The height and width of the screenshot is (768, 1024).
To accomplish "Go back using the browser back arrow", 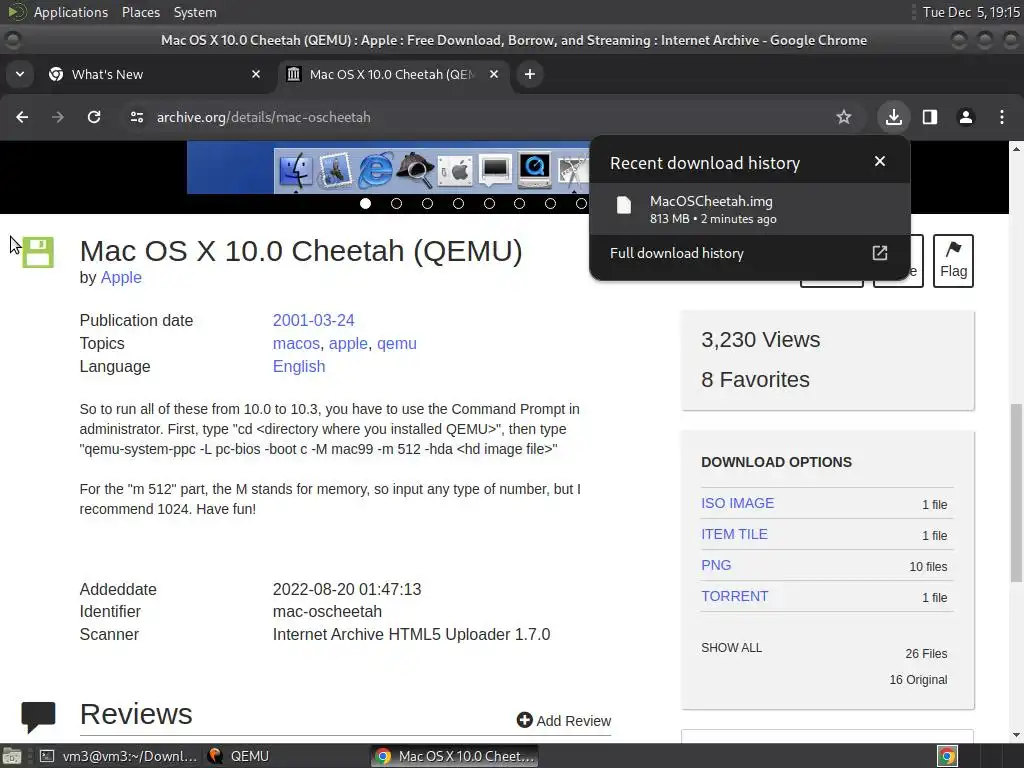I will (22, 117).
